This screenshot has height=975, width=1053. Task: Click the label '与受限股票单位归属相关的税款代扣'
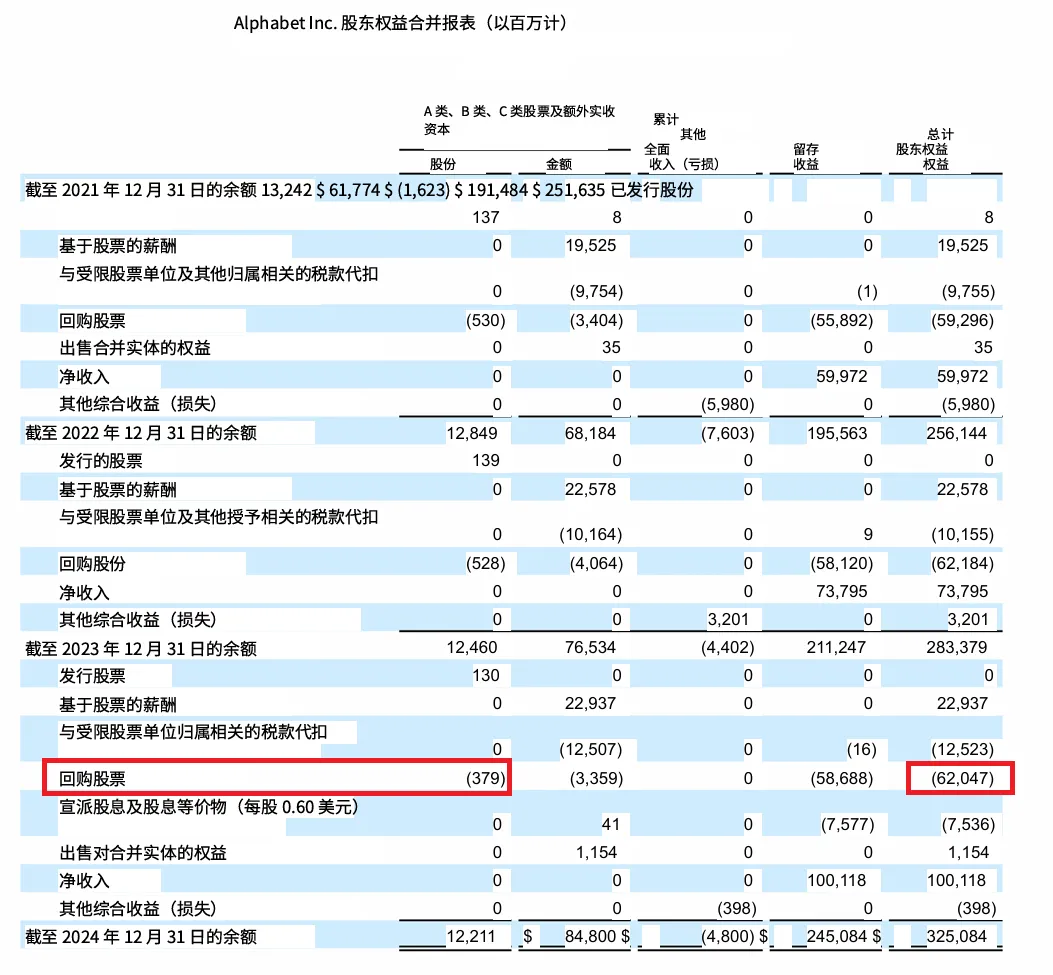coord(193,732)
